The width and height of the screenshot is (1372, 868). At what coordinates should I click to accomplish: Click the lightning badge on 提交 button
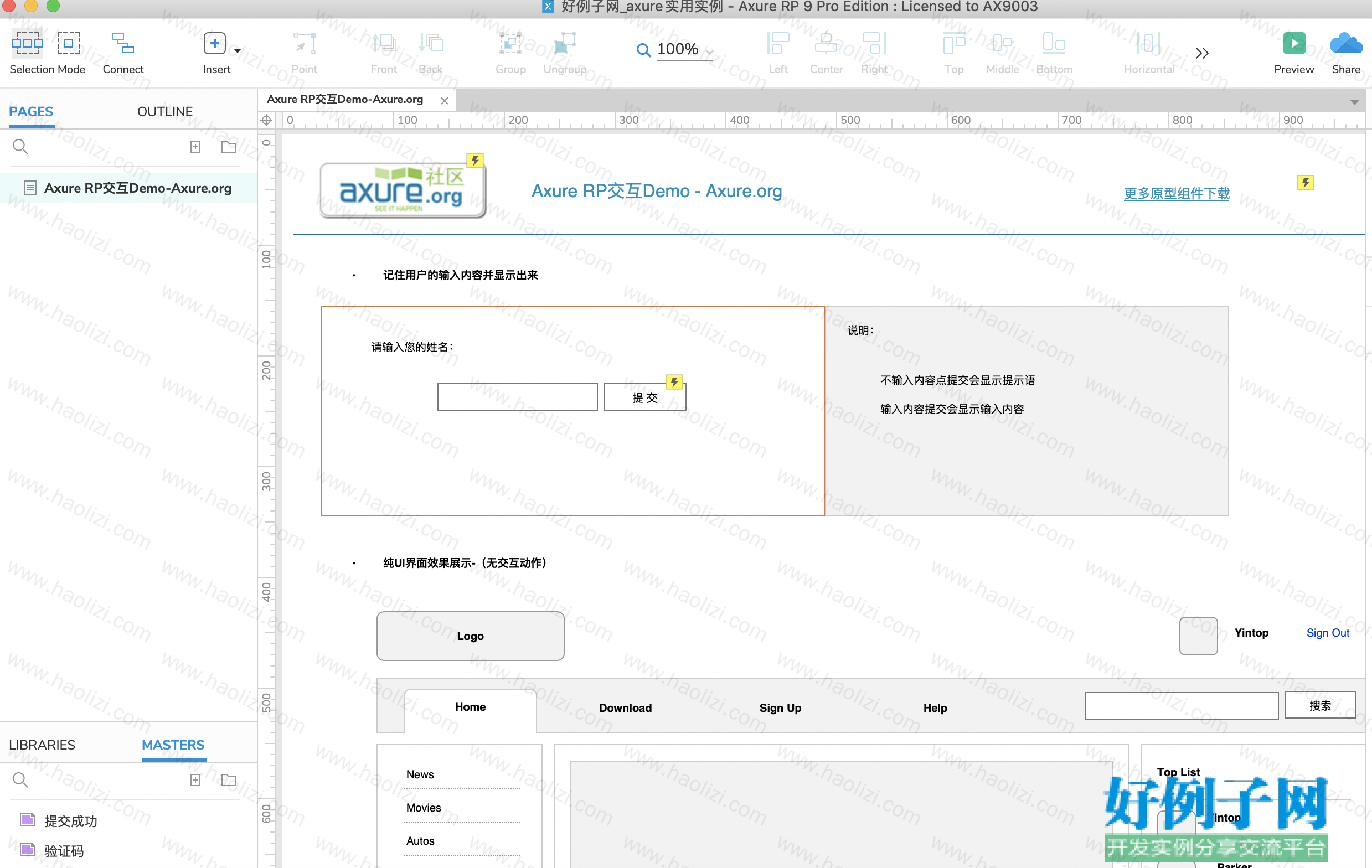click(674, 381)
